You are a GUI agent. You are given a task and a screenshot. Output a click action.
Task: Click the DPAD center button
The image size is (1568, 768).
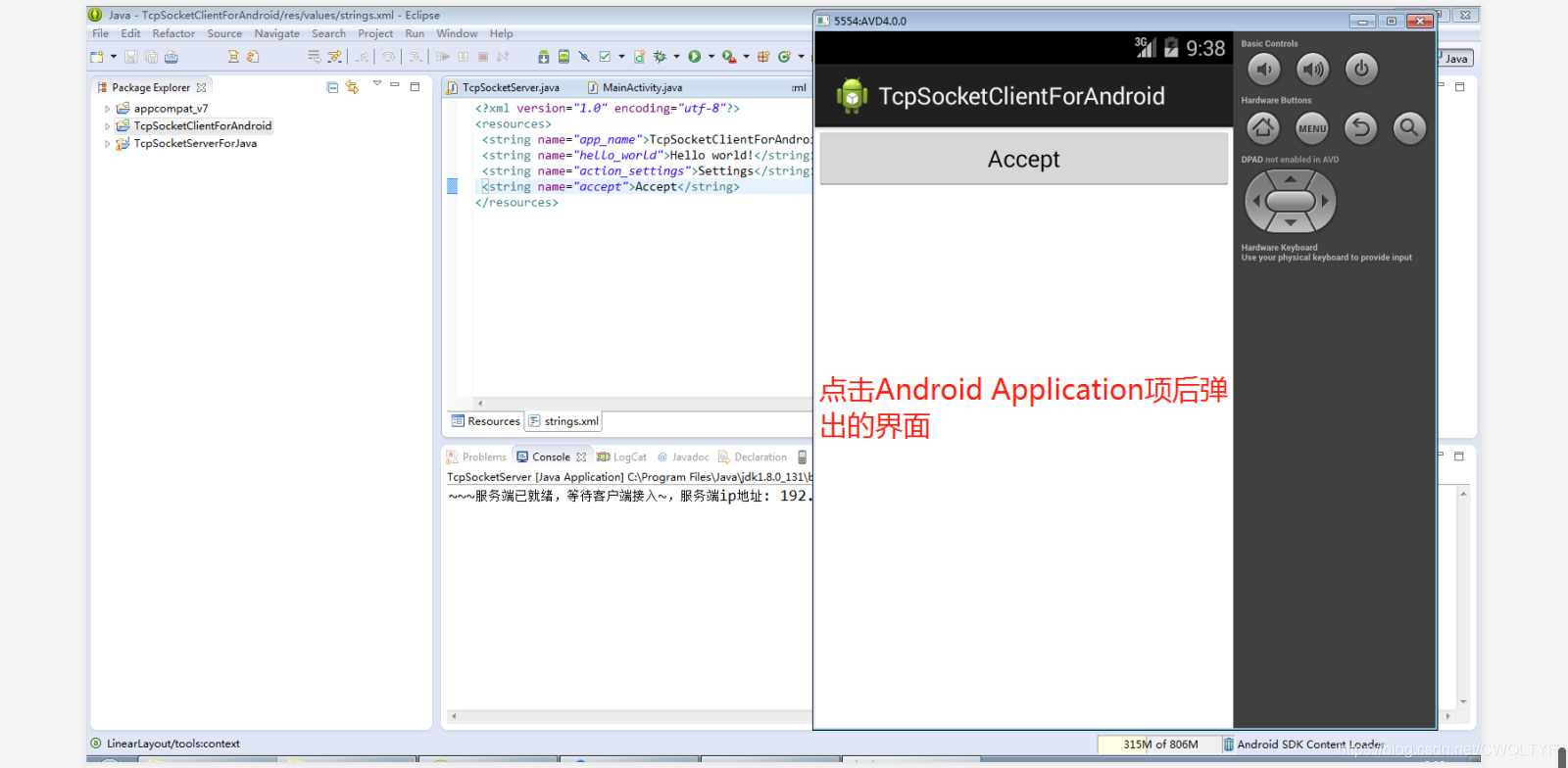[x=1291, y=201]
